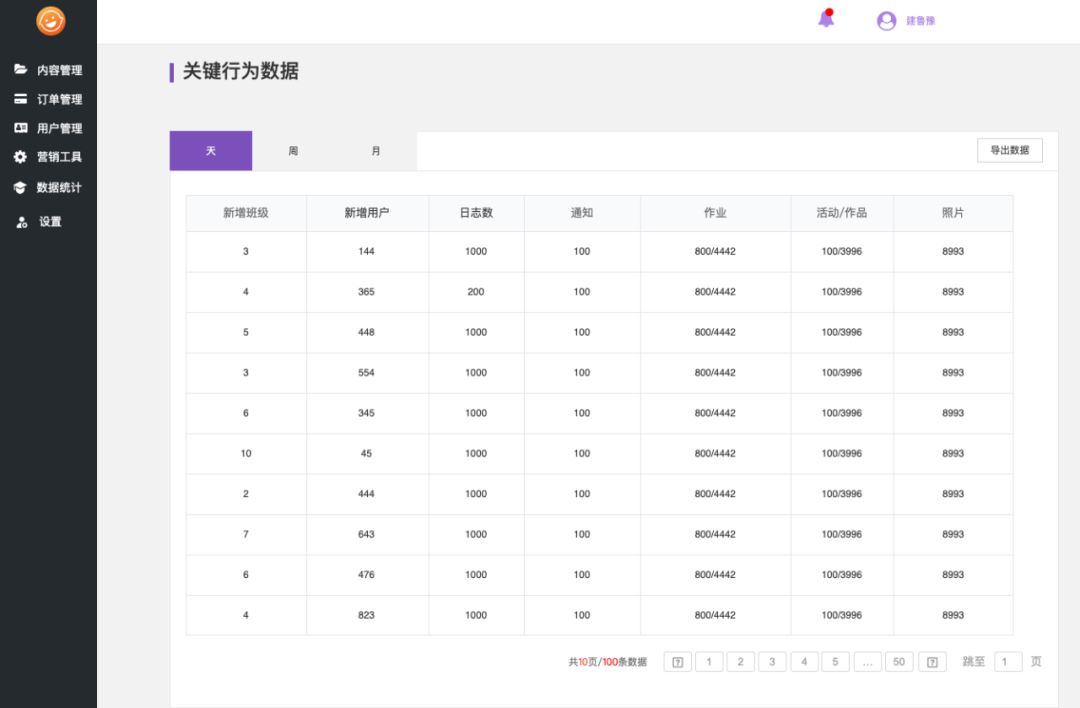Switch to the 周 tab
The image size is (1080, 708).
click(293, 151)
